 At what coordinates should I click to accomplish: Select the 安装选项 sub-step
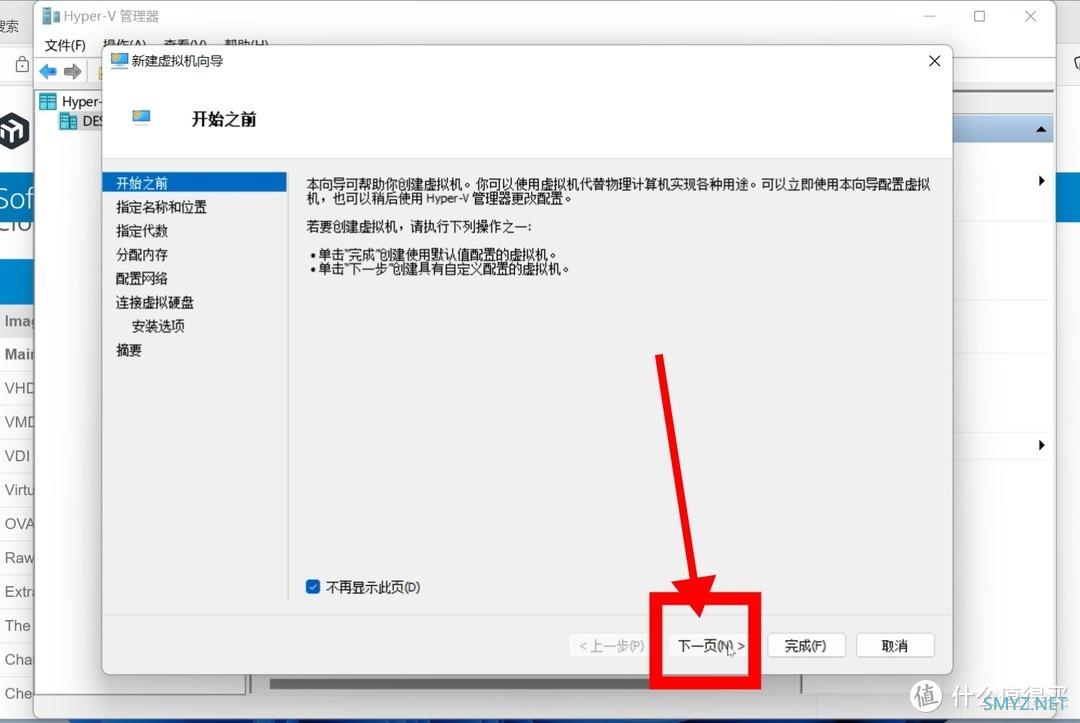[158, 326]
